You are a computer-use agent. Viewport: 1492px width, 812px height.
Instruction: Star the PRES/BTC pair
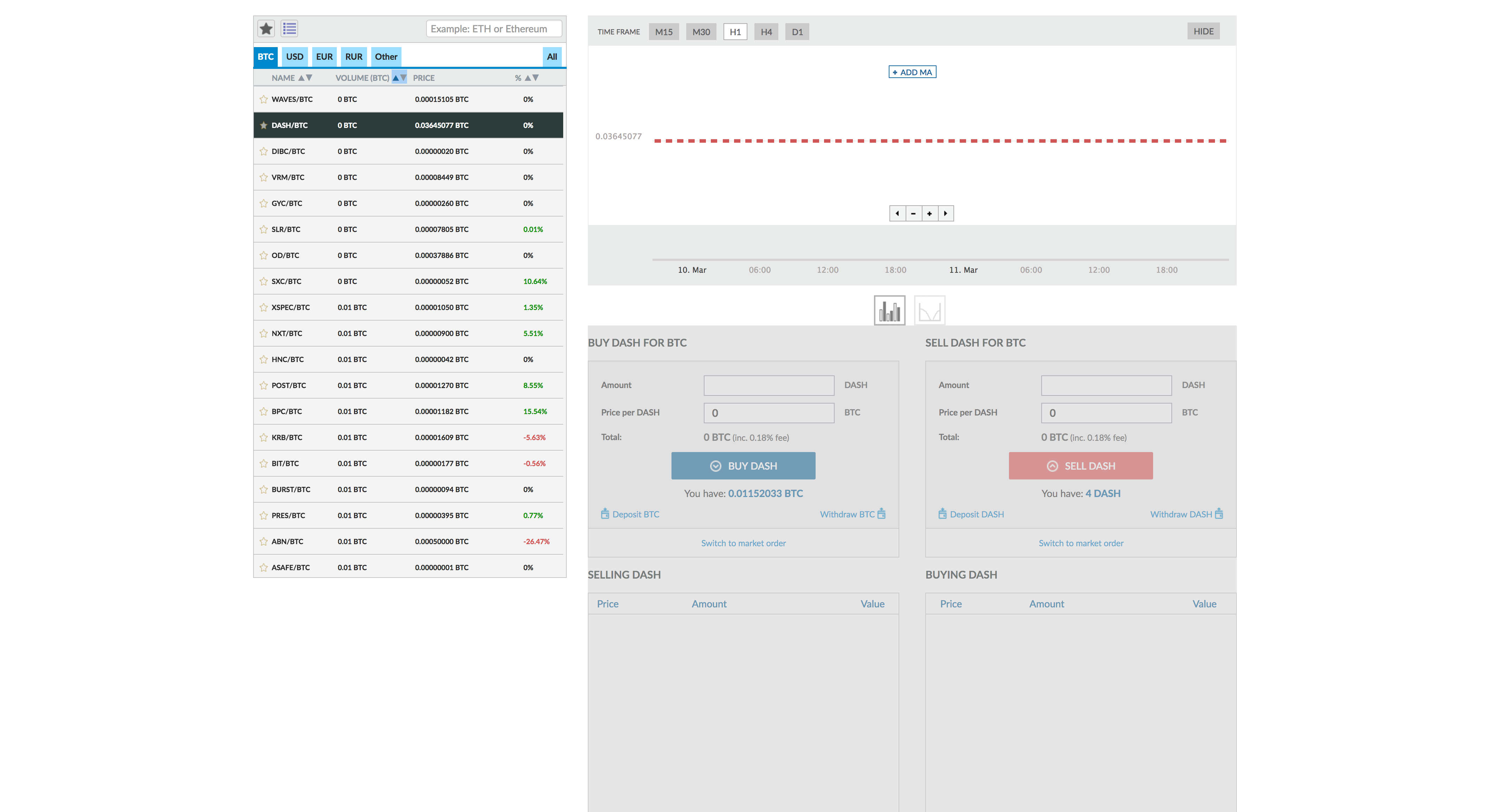(x=264, y=515)
